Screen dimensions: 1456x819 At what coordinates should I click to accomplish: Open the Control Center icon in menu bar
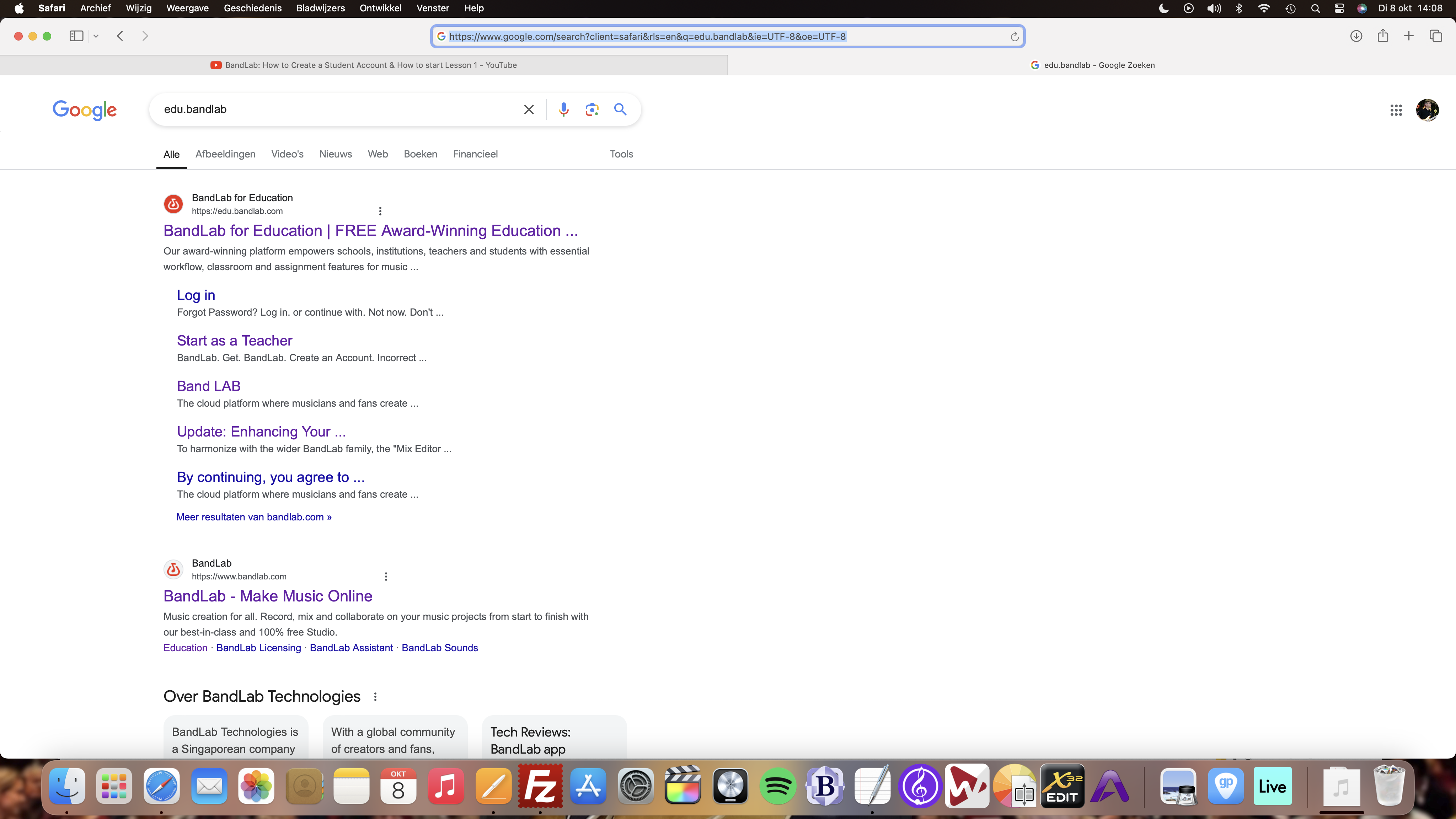[1339, 8]
